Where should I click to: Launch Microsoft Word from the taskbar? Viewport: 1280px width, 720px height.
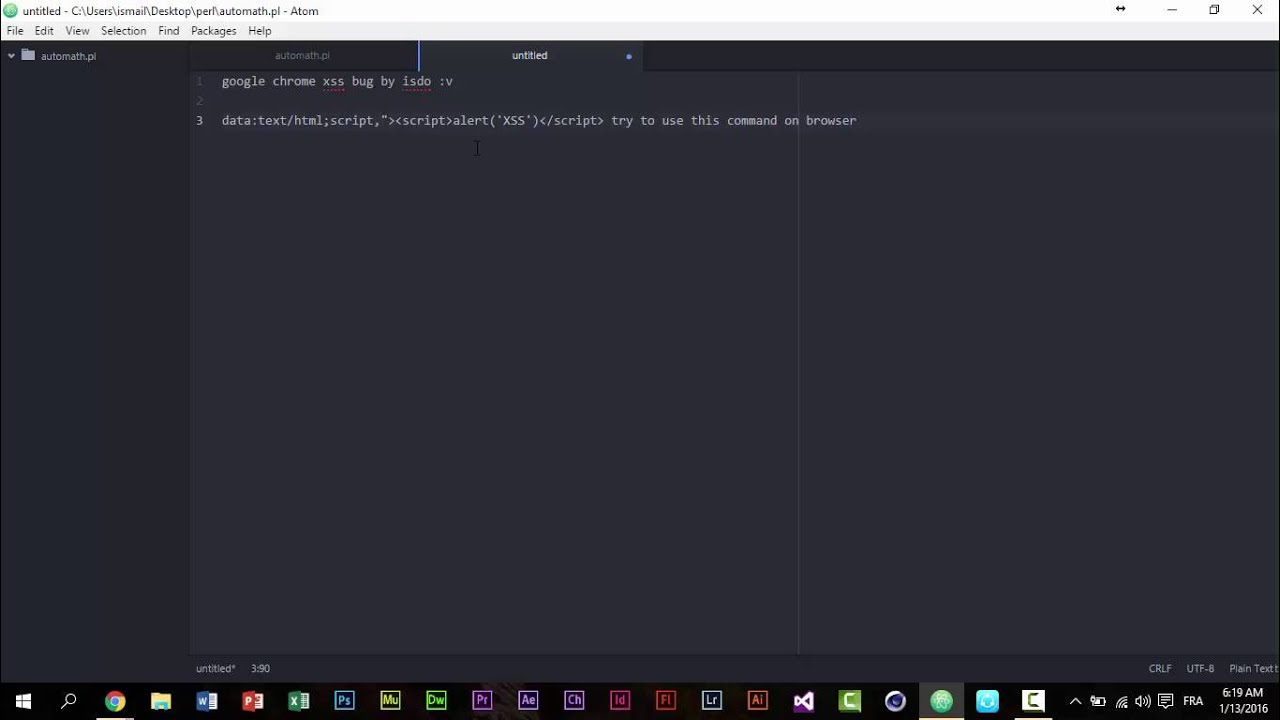tap(207, 701)
